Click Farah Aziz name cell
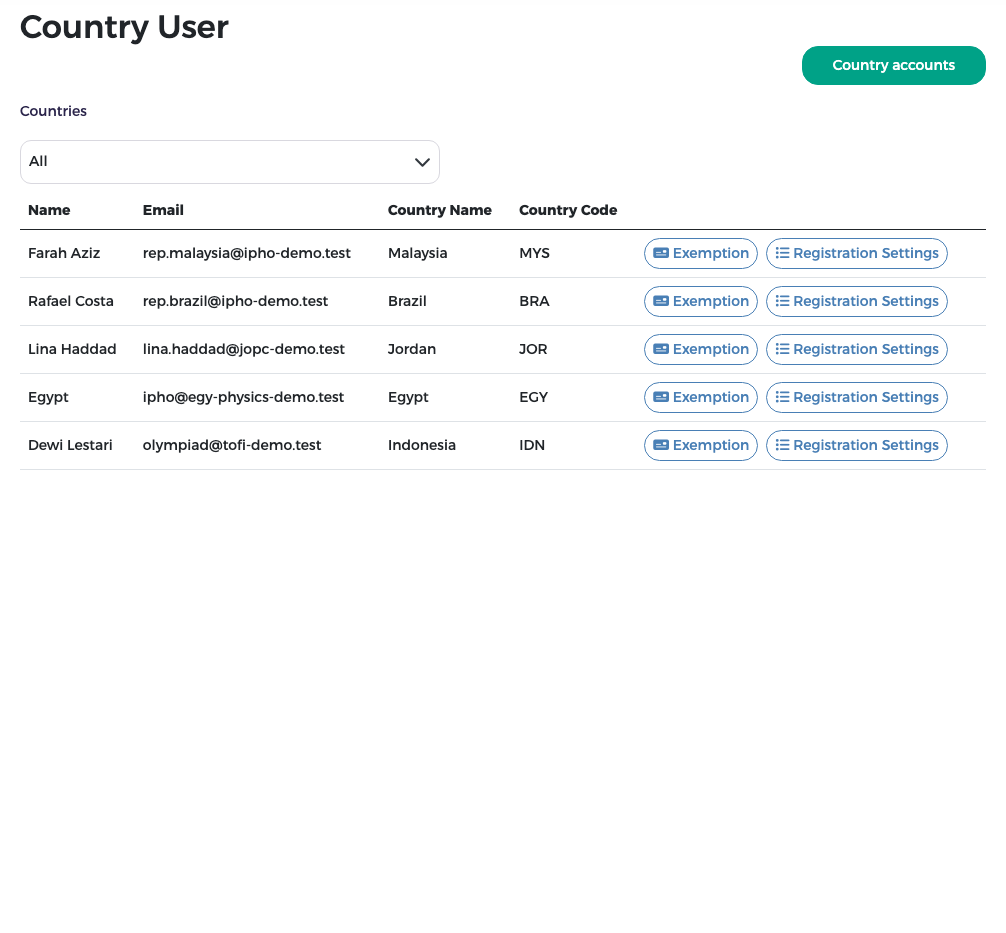 [x=64, y=253]
